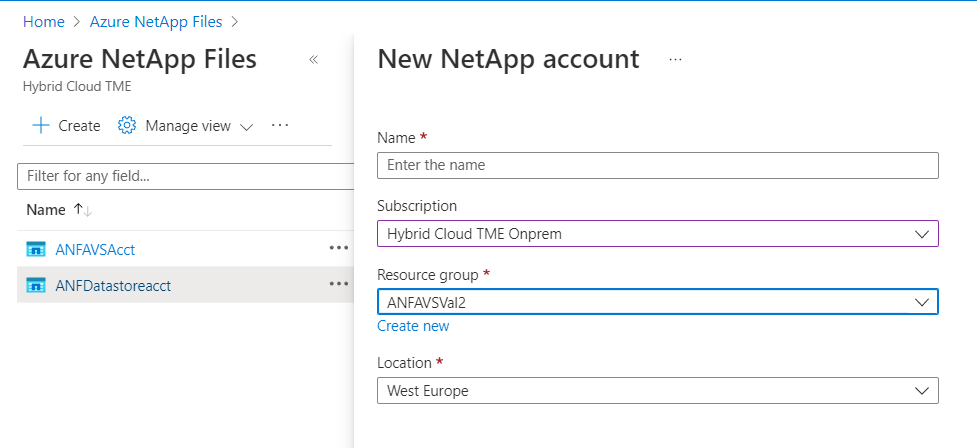Navigate to Azure NetApp Files breadcrumb

tap(155, 20)
